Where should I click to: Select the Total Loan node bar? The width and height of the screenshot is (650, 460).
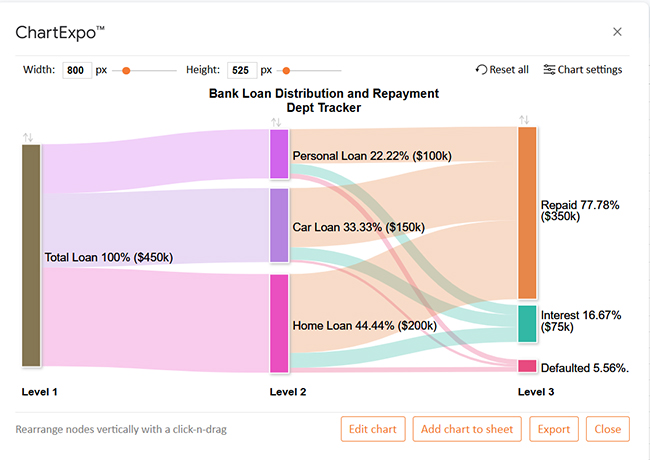[31, 255]
